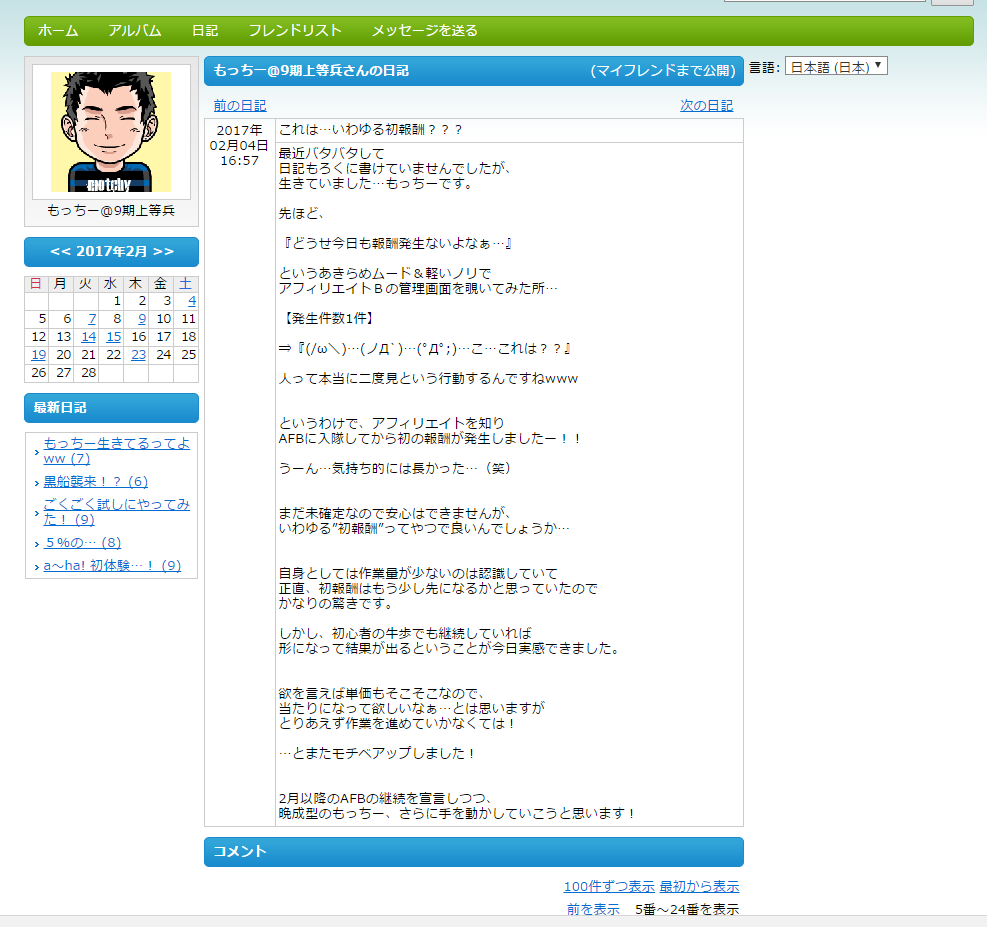Screen dimensions: 987x927
Task: Open diary entry 黒船襲来！？(6)
Action: click(95, 482)
